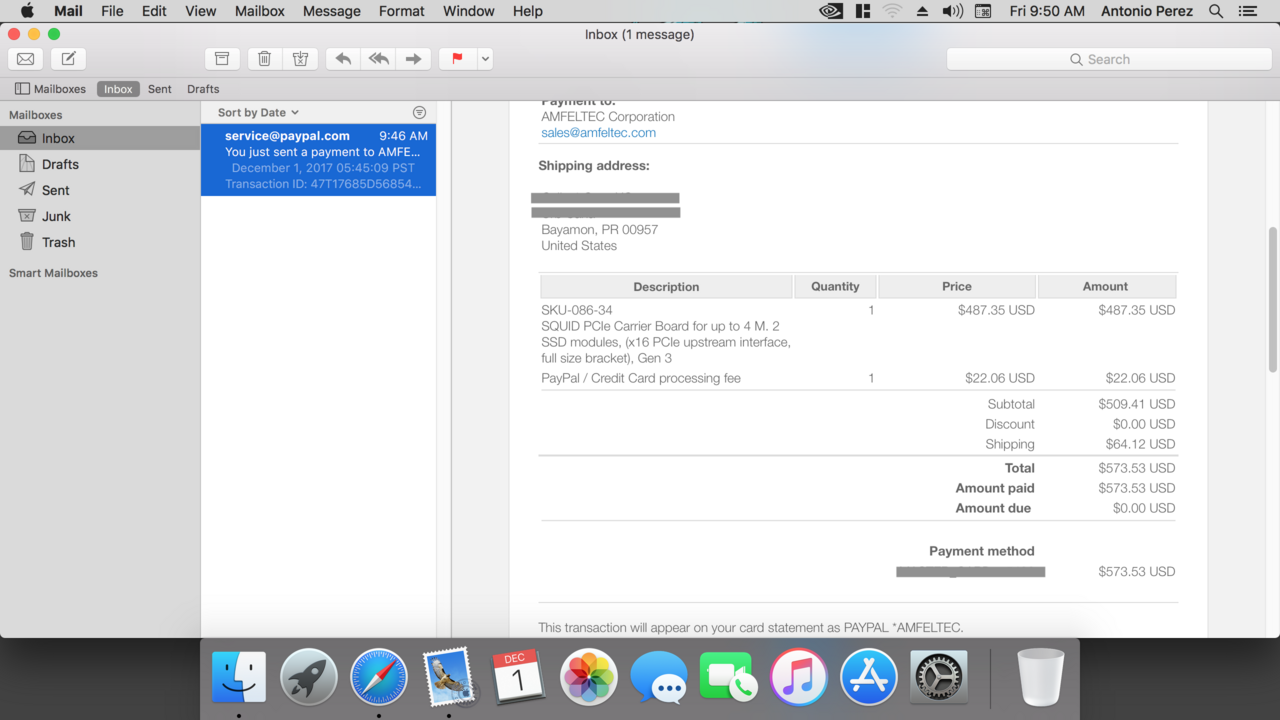Open Inbox mailbox in sidebar
The width and height of the screenshot is (1280, 720).
(100, 138)
